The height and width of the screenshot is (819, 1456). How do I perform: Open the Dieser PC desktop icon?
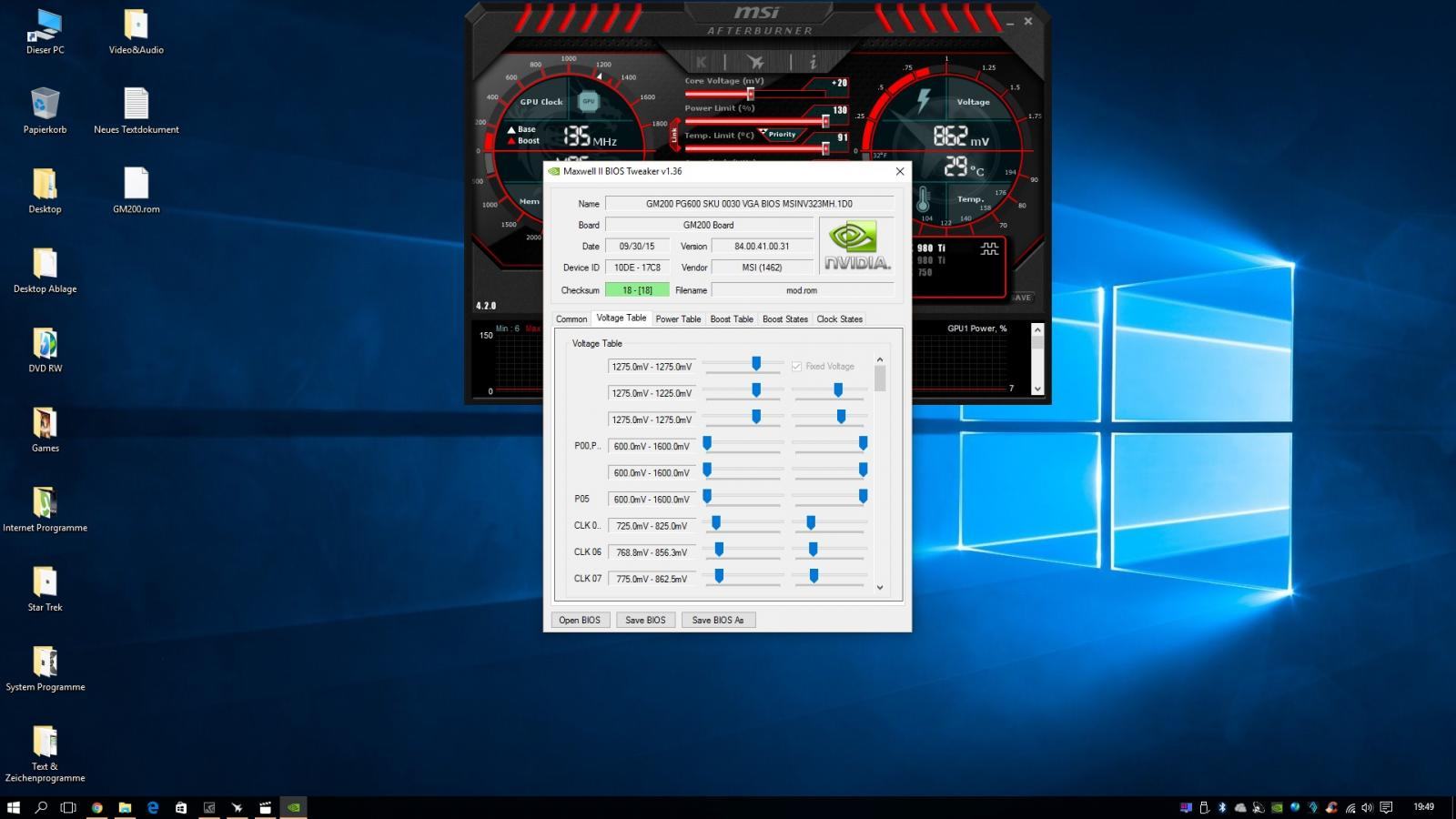[45, 32]
